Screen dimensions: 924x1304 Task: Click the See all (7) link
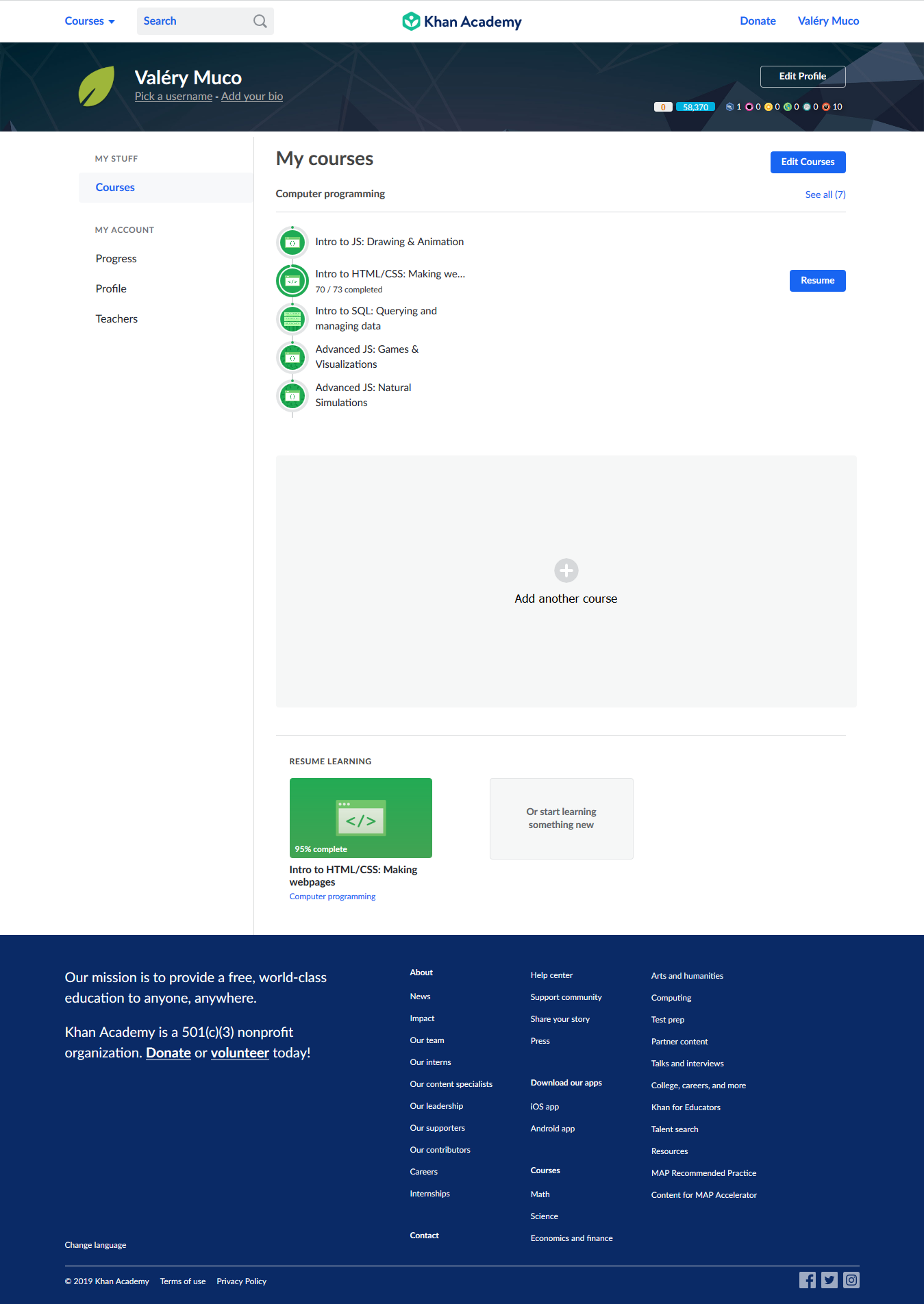pos(825,195)
